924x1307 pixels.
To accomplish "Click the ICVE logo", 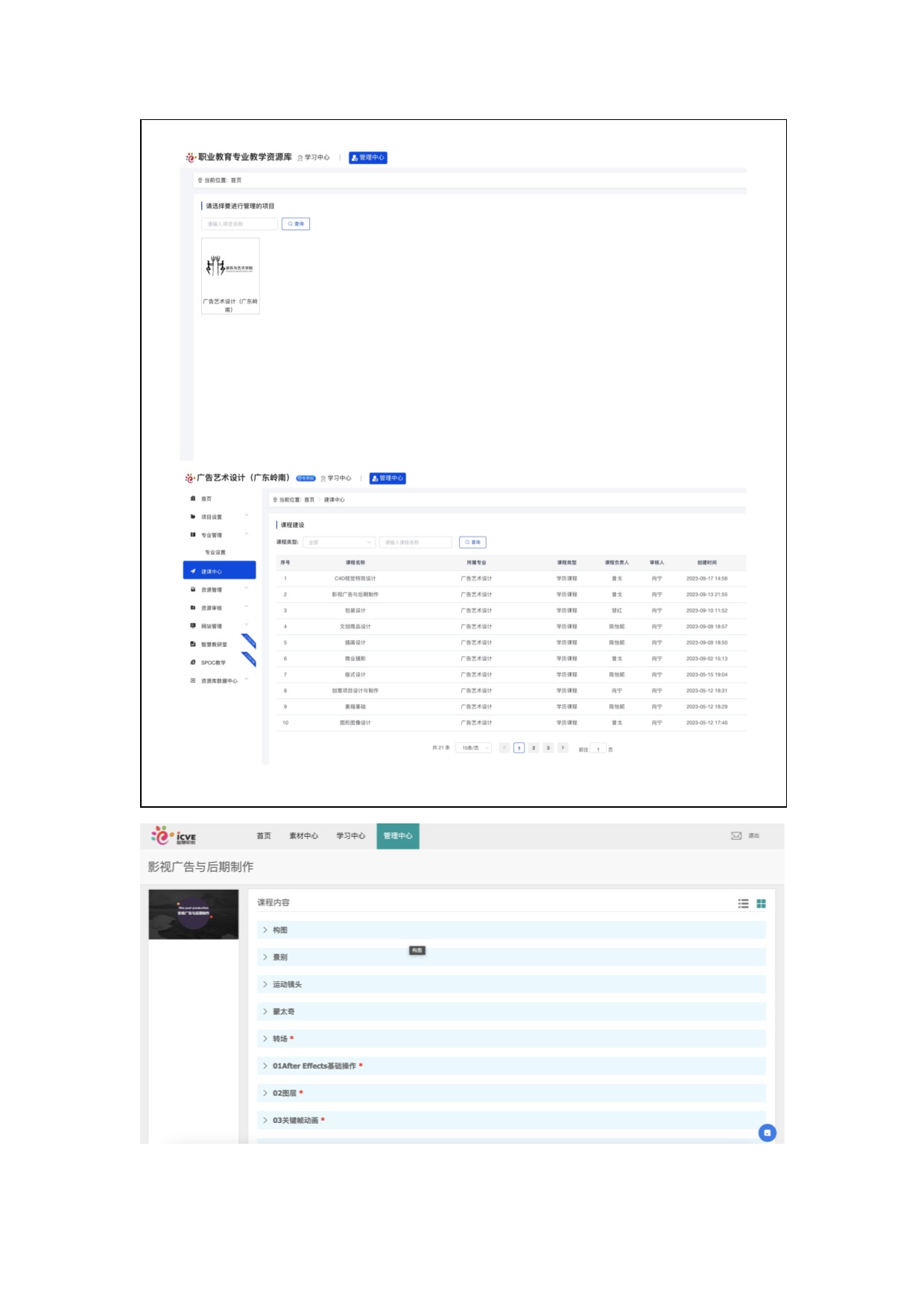I will (x=174, y=835).
